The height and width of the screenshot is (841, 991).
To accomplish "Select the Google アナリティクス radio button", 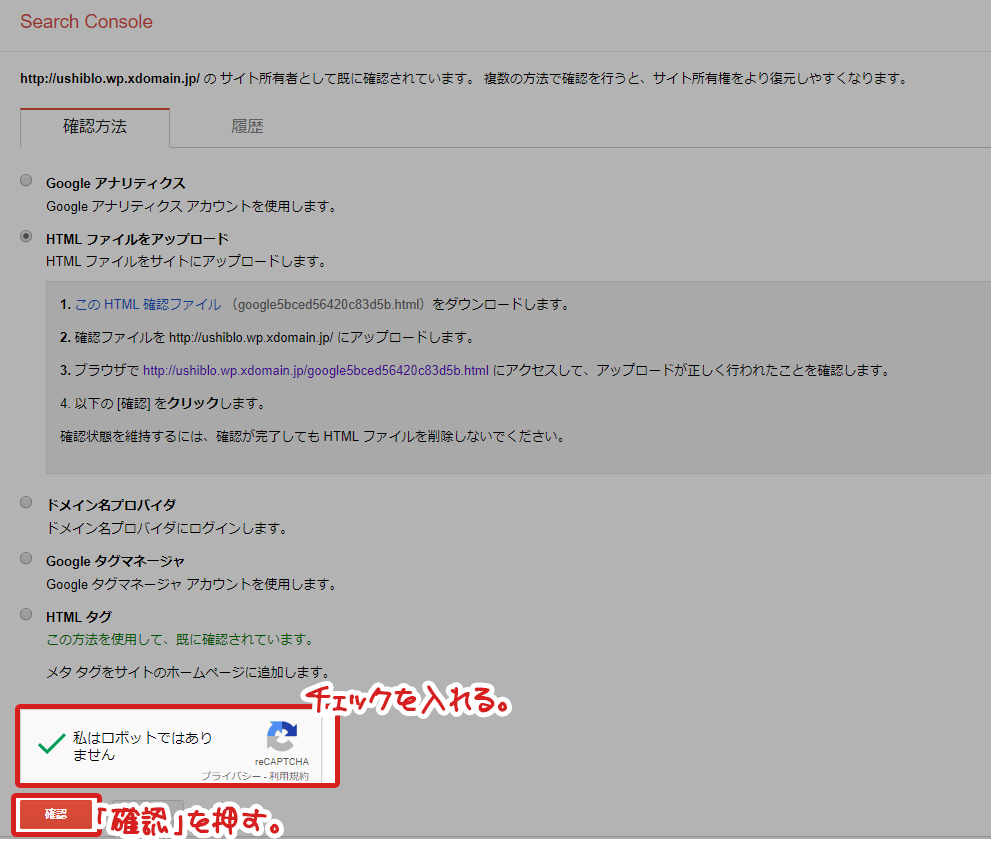I will tap(26, 181).
